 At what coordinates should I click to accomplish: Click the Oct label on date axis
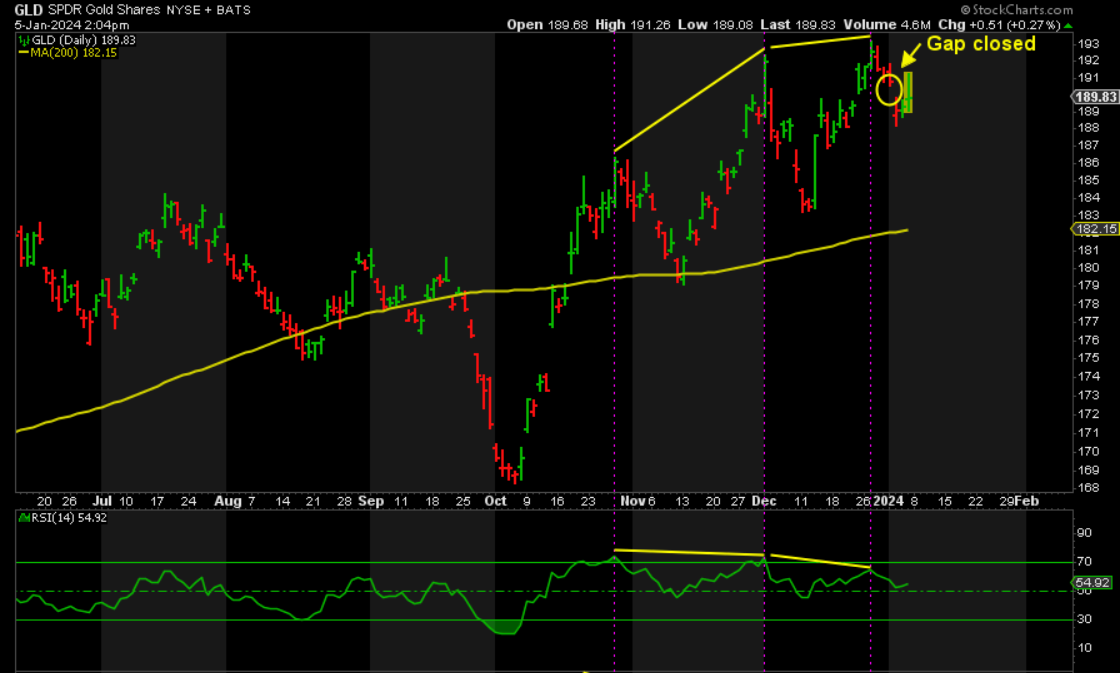(495, 501)
